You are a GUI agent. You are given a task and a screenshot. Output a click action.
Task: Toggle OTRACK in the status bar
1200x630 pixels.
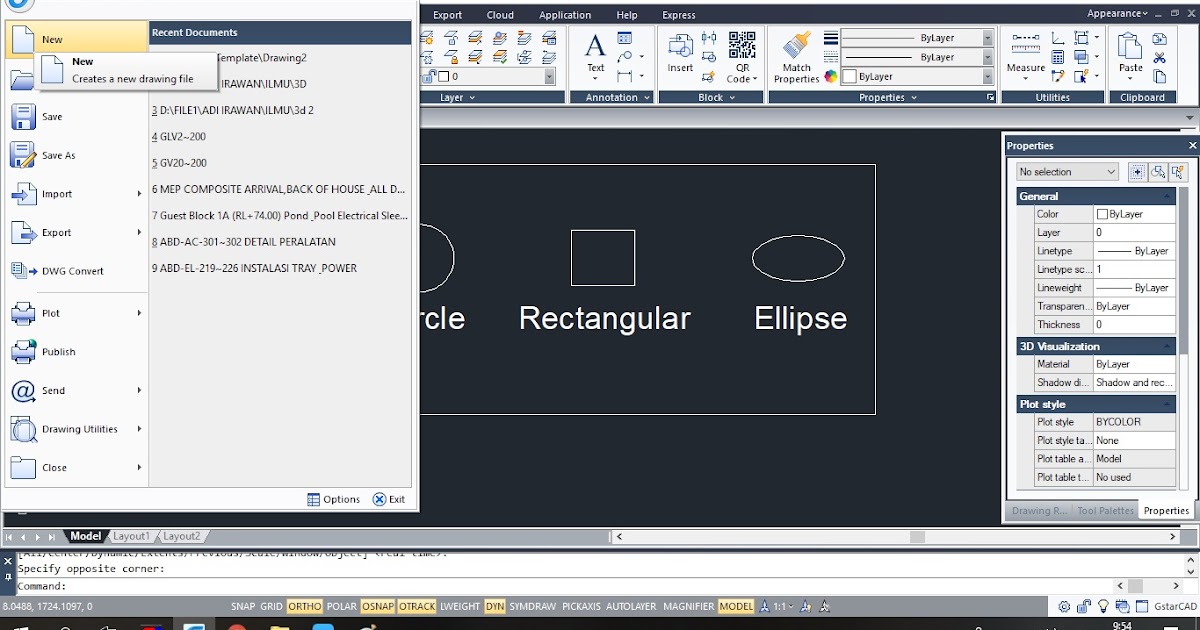[417, 606]
